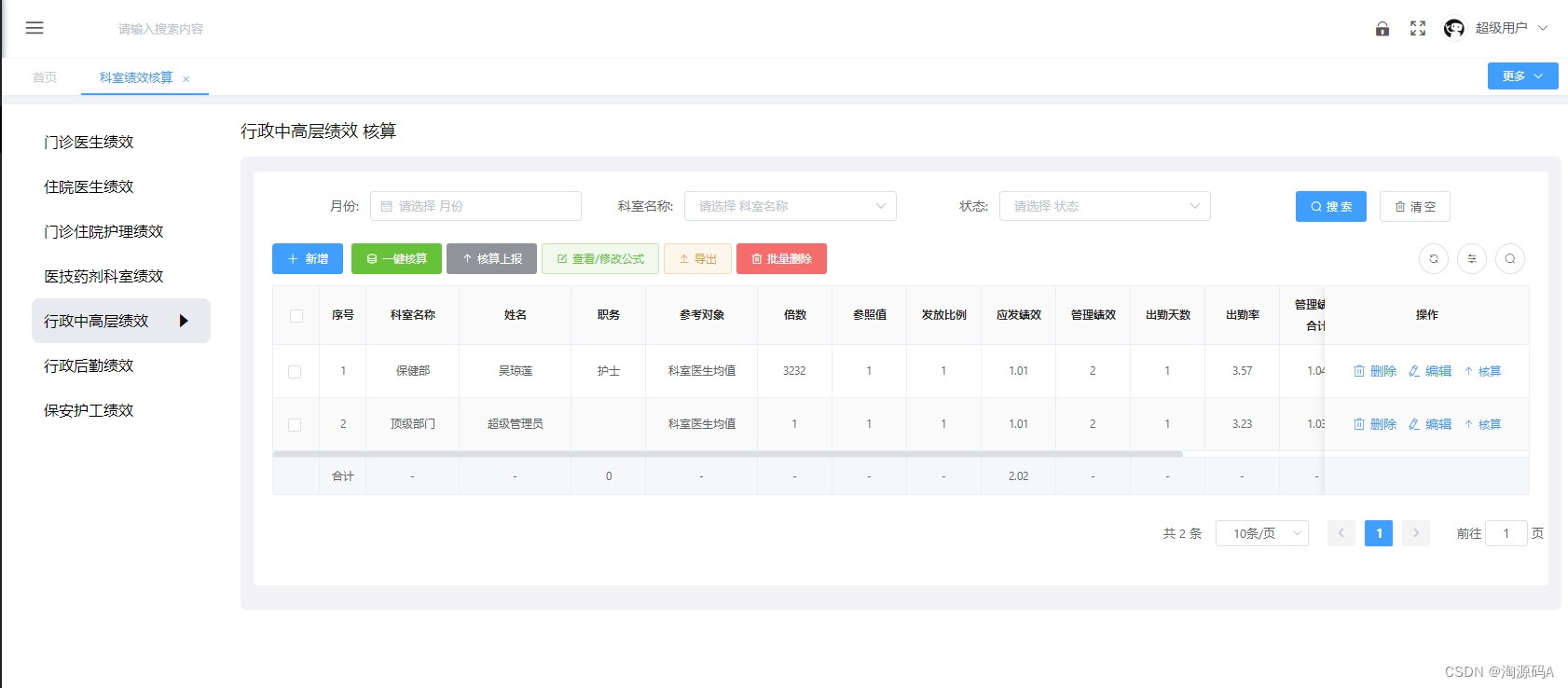
Task: Toggle the fullscreen icon
Action: [1418, 29]
